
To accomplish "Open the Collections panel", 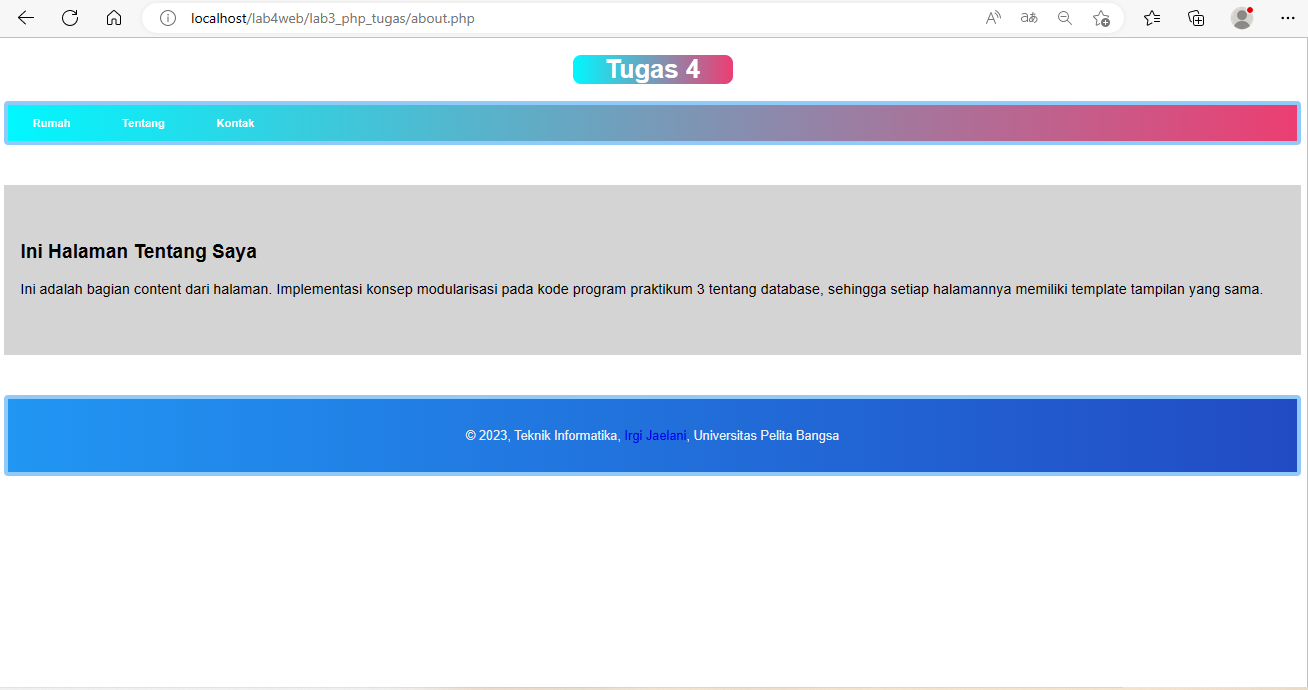I will [1196, 18].
